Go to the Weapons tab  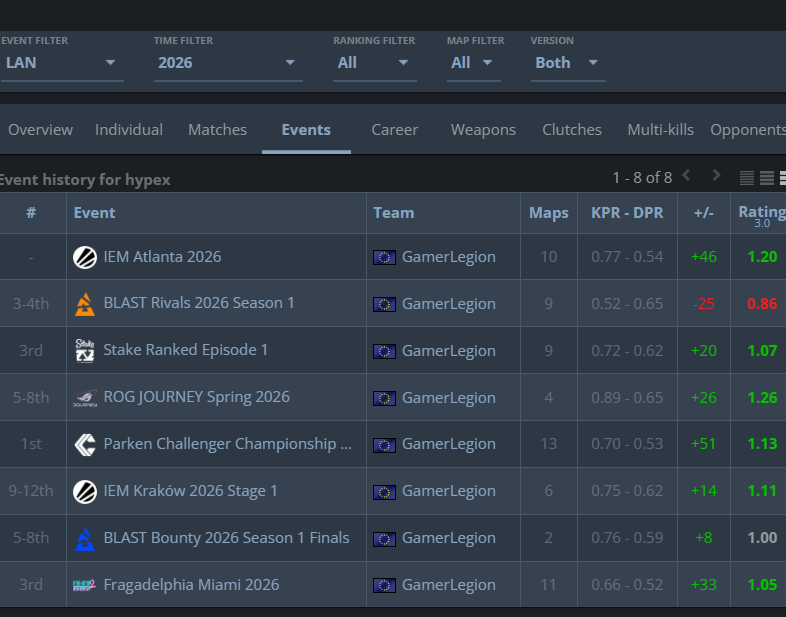click(x=483, y=130)
